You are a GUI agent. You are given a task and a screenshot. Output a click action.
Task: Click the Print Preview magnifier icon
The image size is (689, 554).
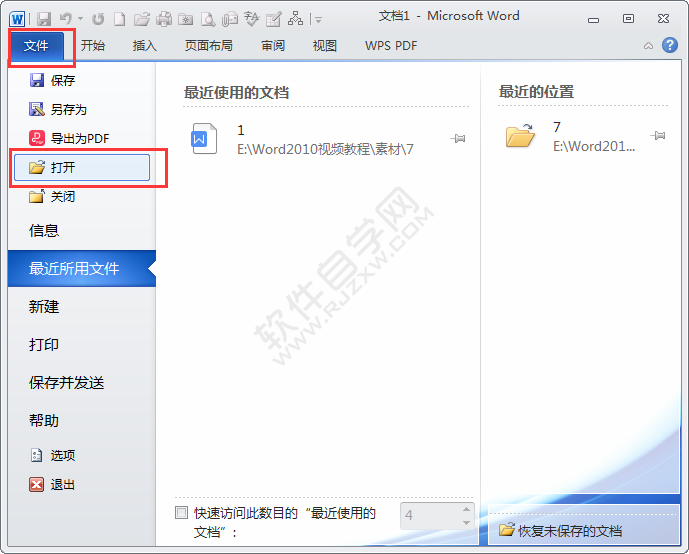click(x=208, y=19)
